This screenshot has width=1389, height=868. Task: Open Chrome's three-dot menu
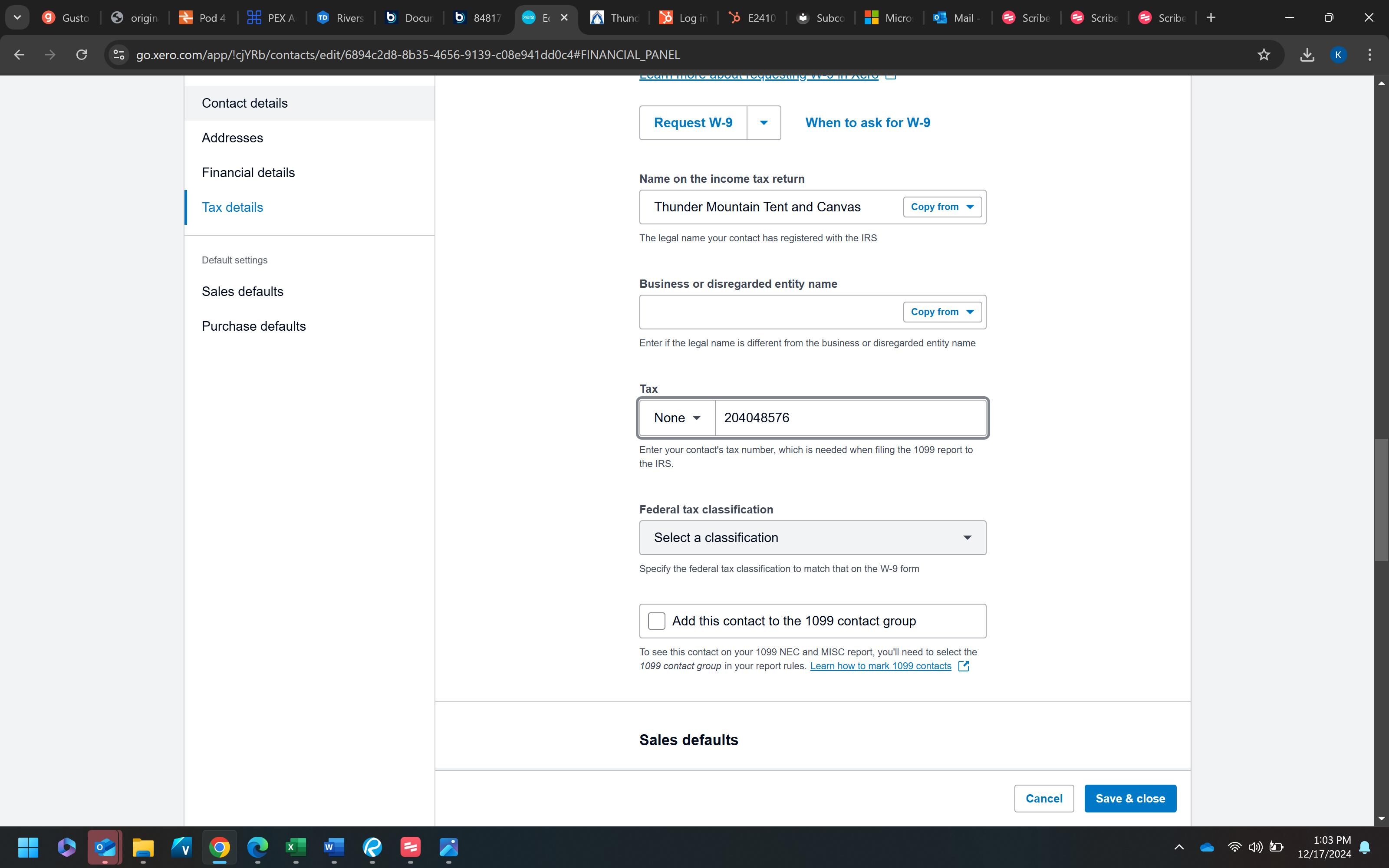pos(1369,55)
